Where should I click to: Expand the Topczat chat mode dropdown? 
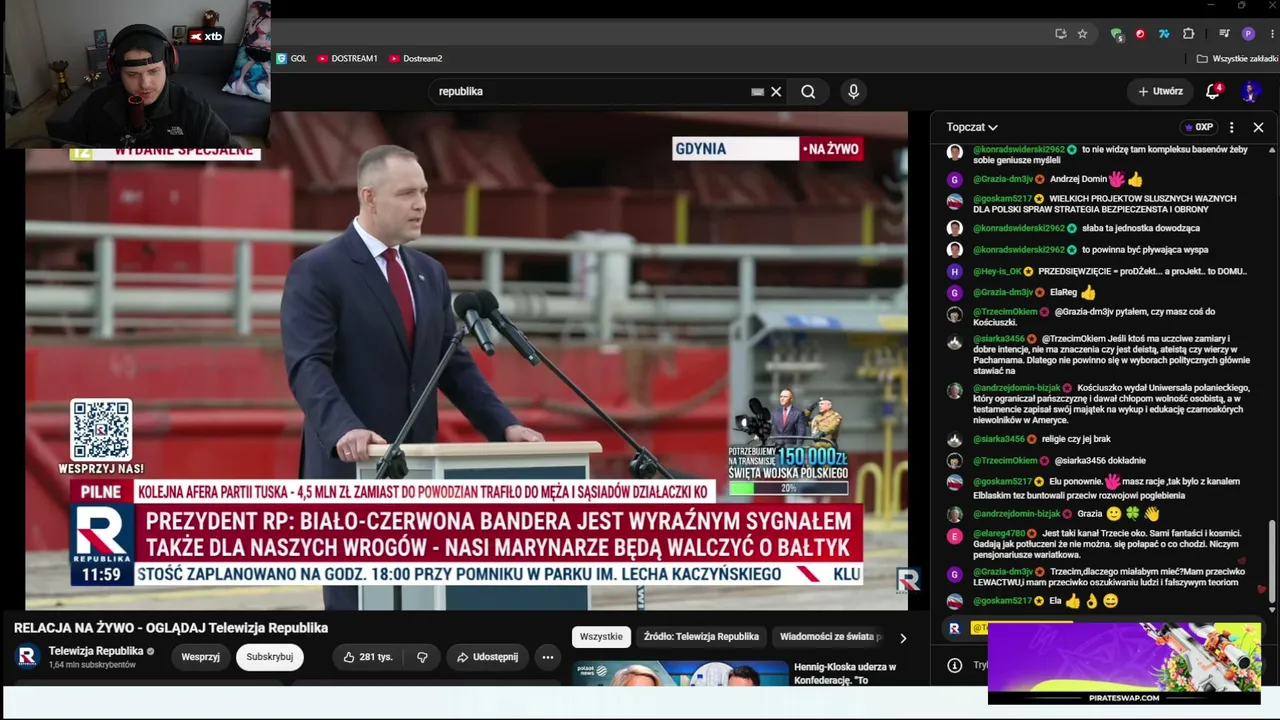tap(972, 127)
